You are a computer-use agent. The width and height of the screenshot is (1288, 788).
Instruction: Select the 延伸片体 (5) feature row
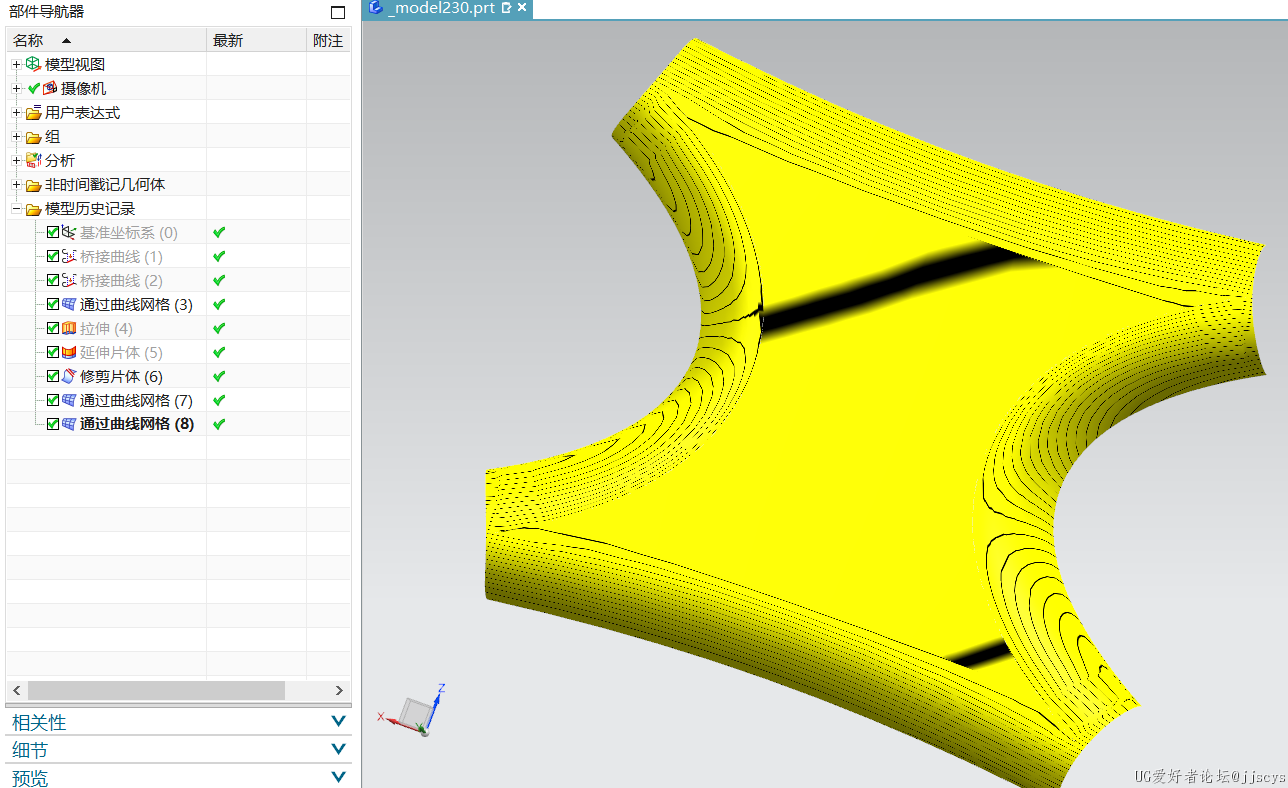[179, 352]
